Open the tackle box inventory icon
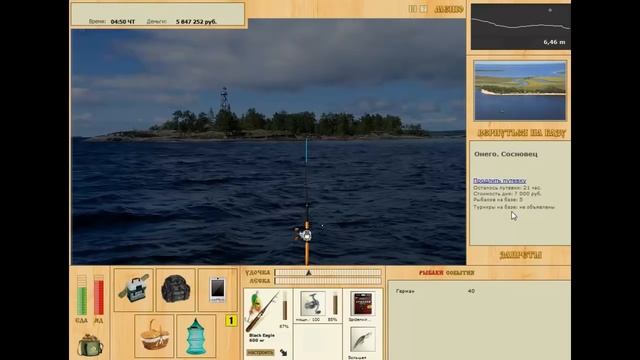Screen dimensions: 640x360 click(x=133, y=290)
